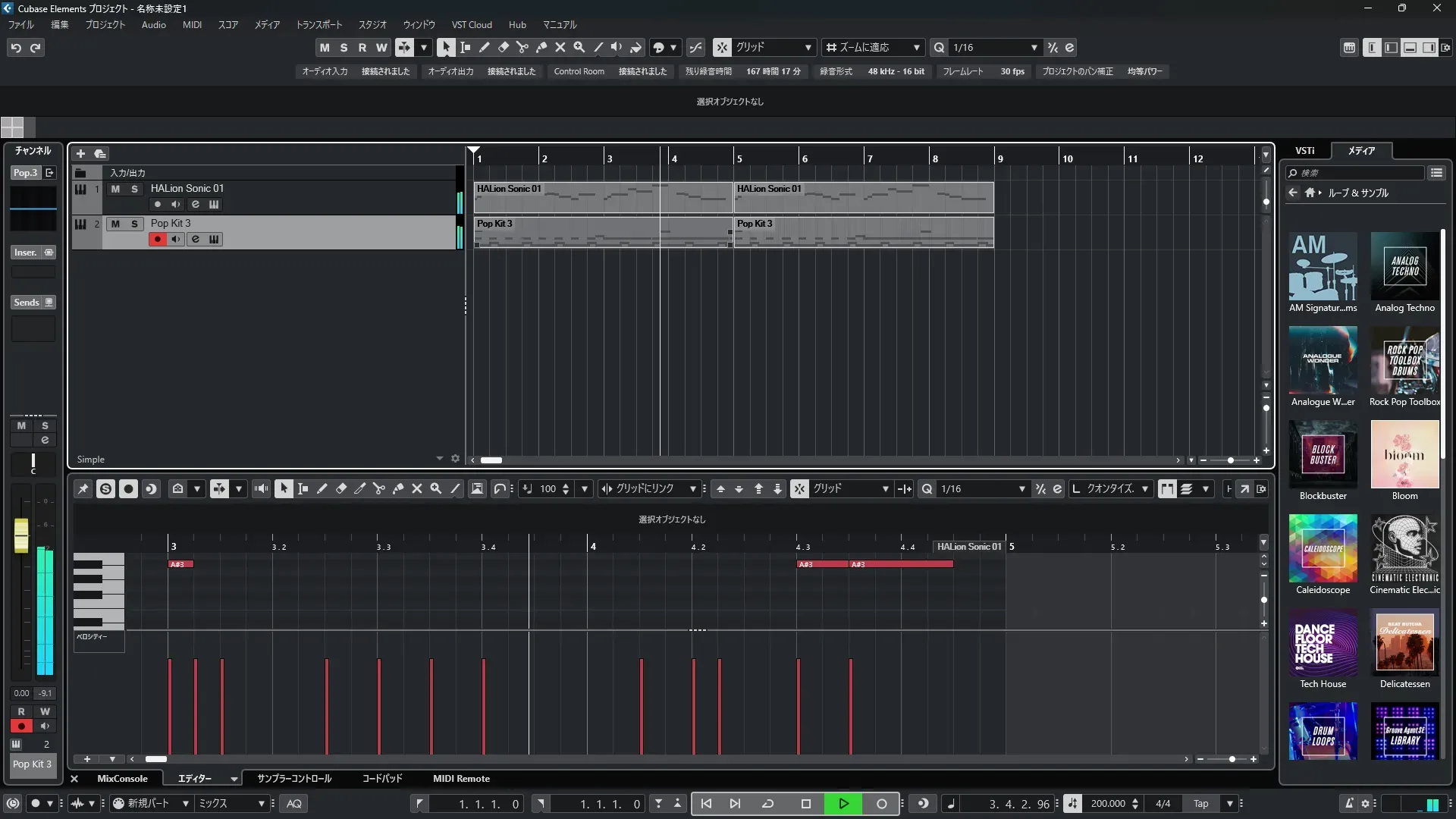Click the Pop Kit 3 channel volume fader
1456x819 pixels.
pos(21,535)
